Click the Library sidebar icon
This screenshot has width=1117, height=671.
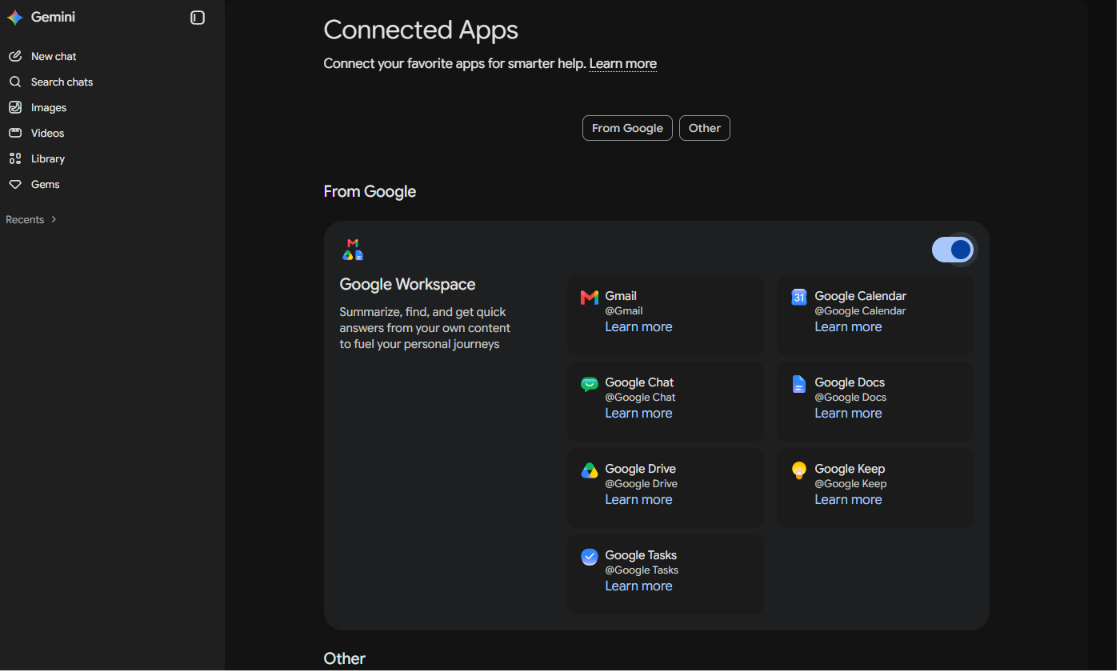coord(15,159)
